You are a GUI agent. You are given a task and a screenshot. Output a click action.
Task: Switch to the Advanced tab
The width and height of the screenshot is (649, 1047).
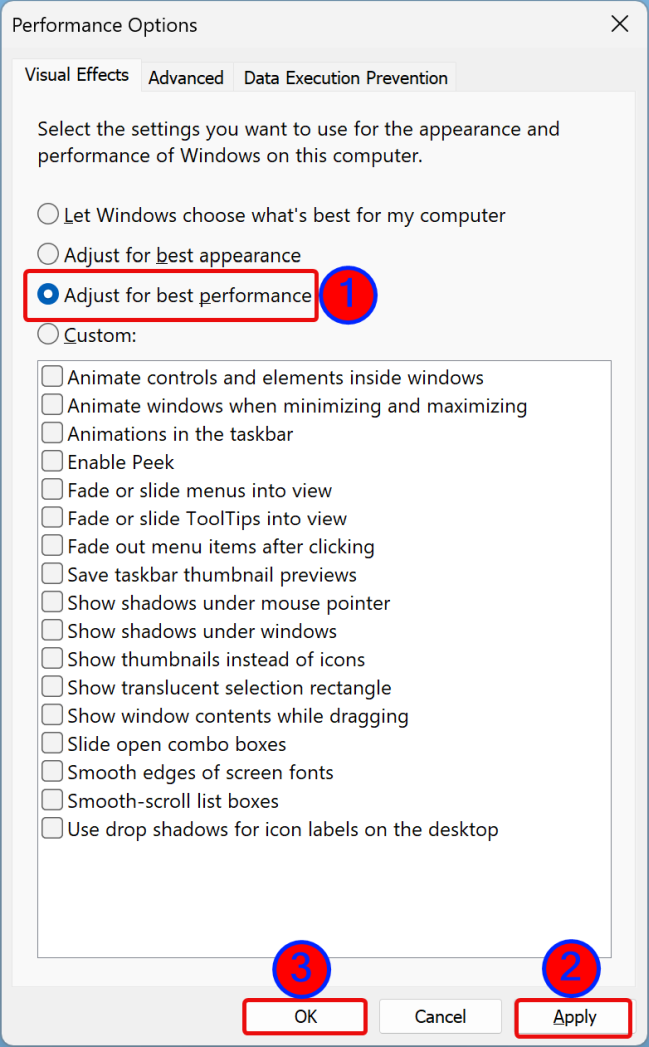pyautogui.click(x=186, y=77)
